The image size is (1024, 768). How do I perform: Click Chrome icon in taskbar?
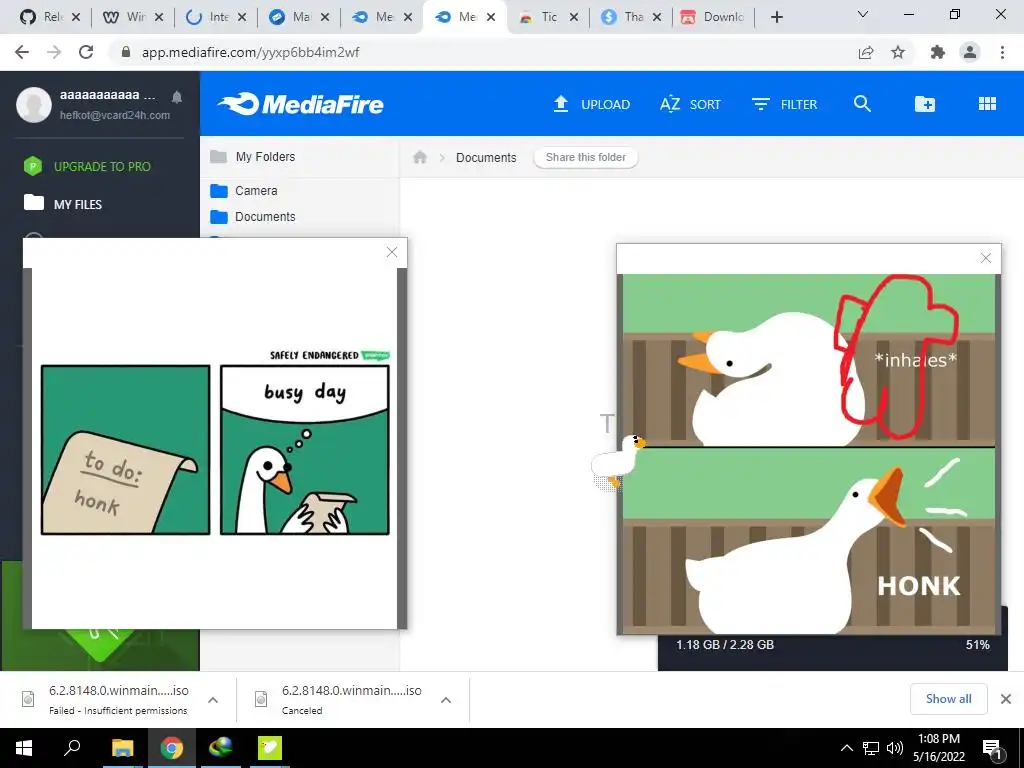coord(172,748)
